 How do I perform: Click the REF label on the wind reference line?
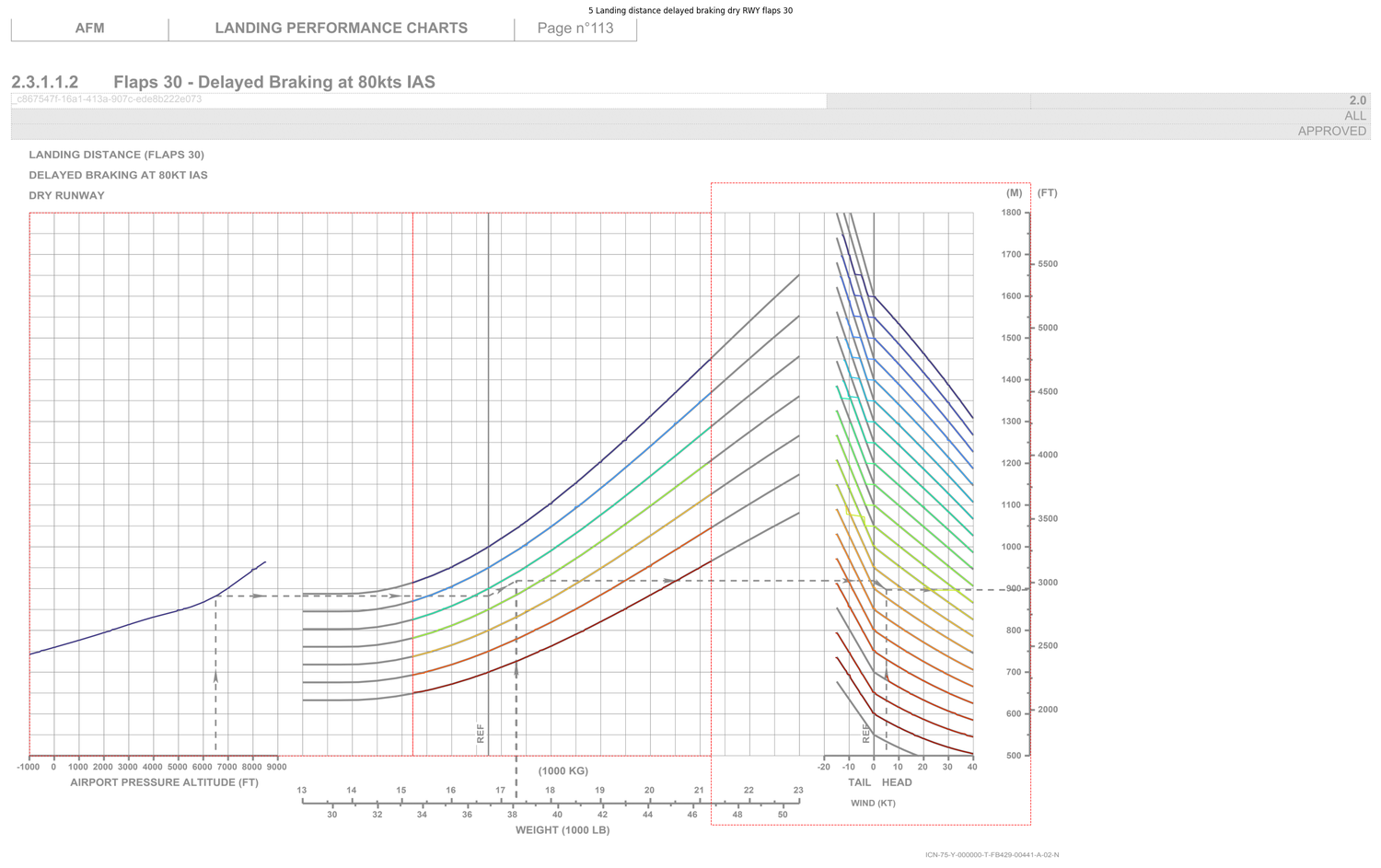click(866, 734)
